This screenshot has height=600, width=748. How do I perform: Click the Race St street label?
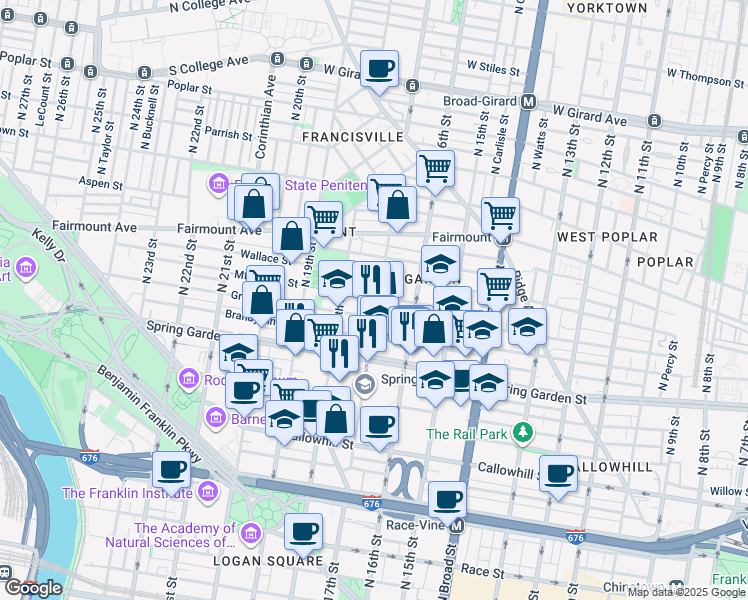click(x=482, y=570)
